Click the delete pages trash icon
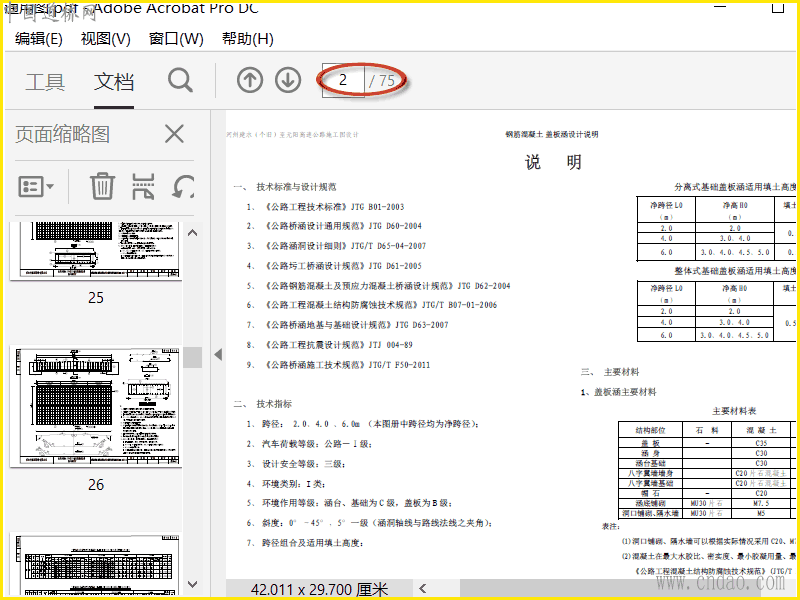 pos(102,186)
